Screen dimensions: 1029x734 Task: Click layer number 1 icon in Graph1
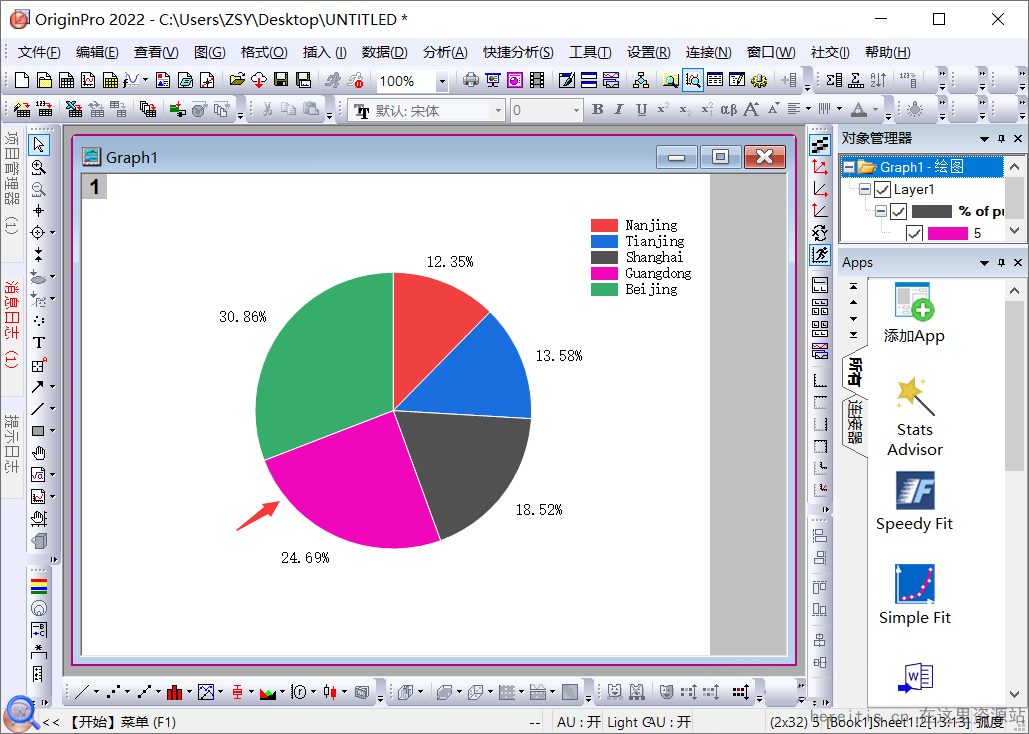[x=94, y=187]
